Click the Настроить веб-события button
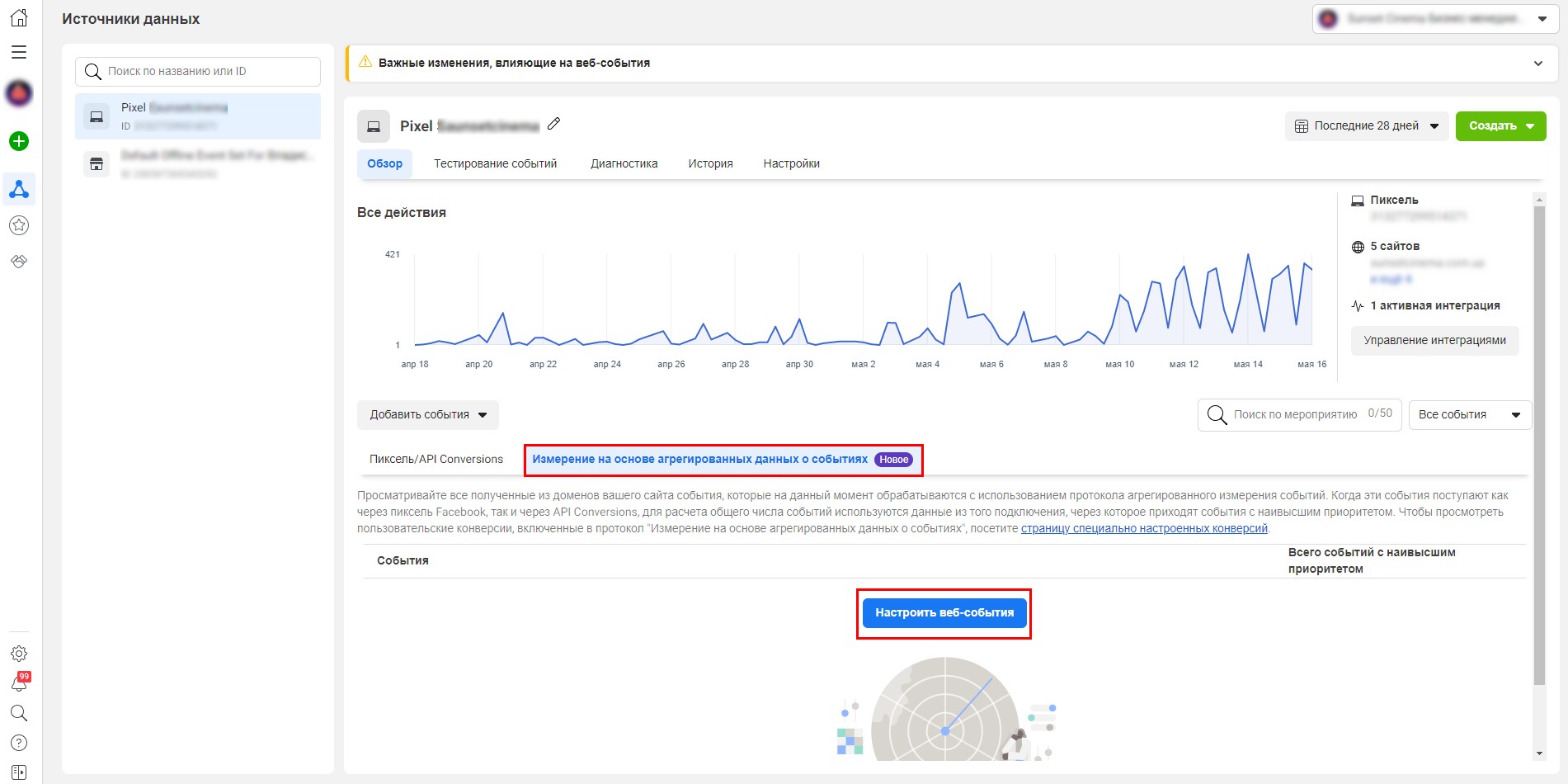 click(944, 612)
